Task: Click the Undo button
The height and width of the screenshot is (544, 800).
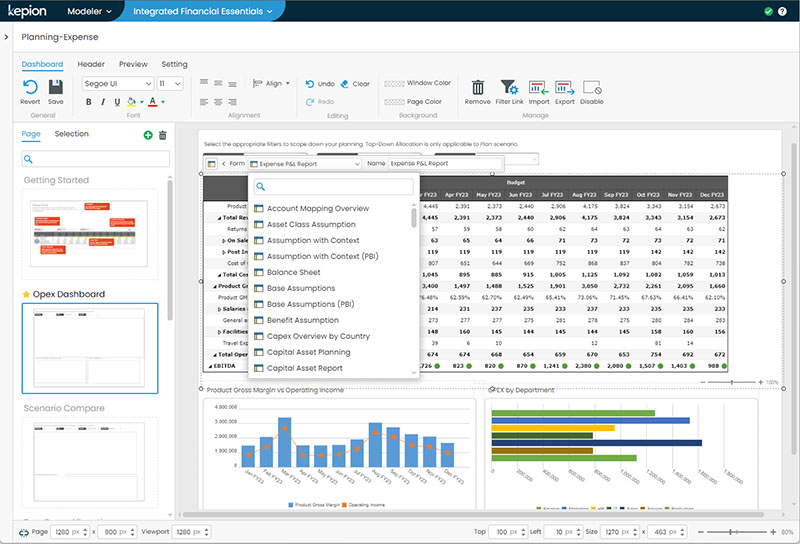Action: click(320, 84)
